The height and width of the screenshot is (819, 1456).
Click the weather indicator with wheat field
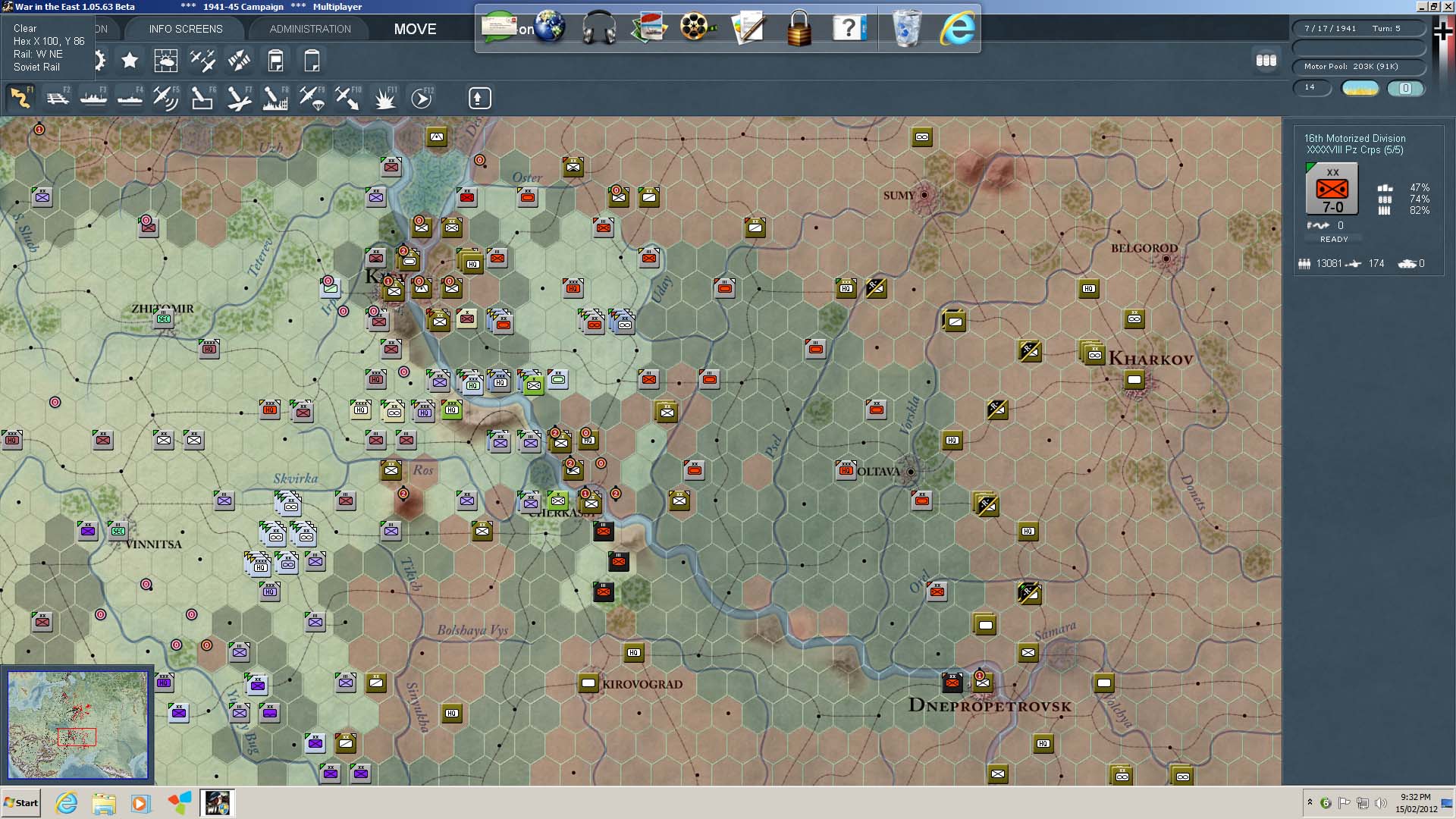coord(1360,88)
